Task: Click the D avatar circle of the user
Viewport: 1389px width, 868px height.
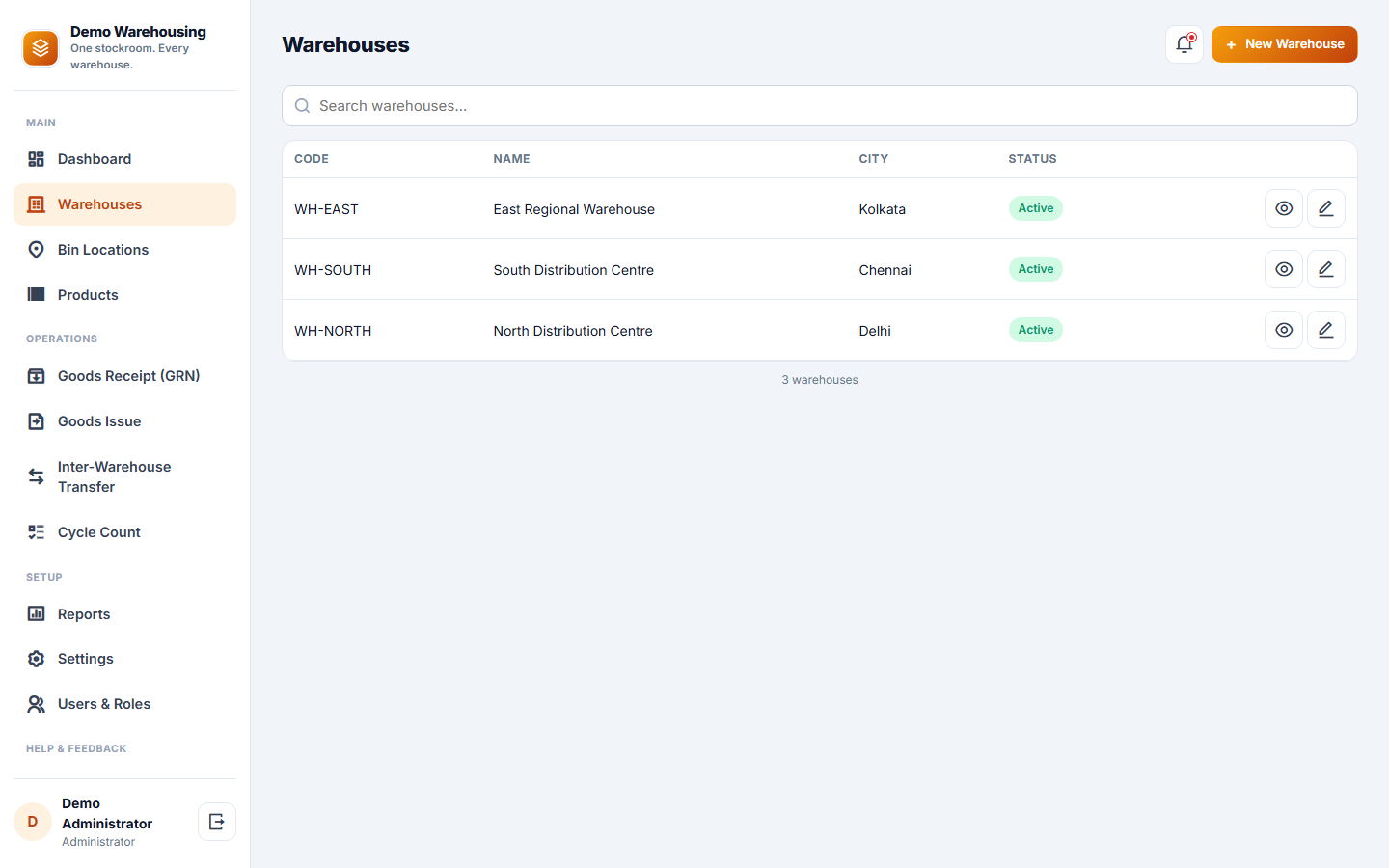Action: coord(33,822)
